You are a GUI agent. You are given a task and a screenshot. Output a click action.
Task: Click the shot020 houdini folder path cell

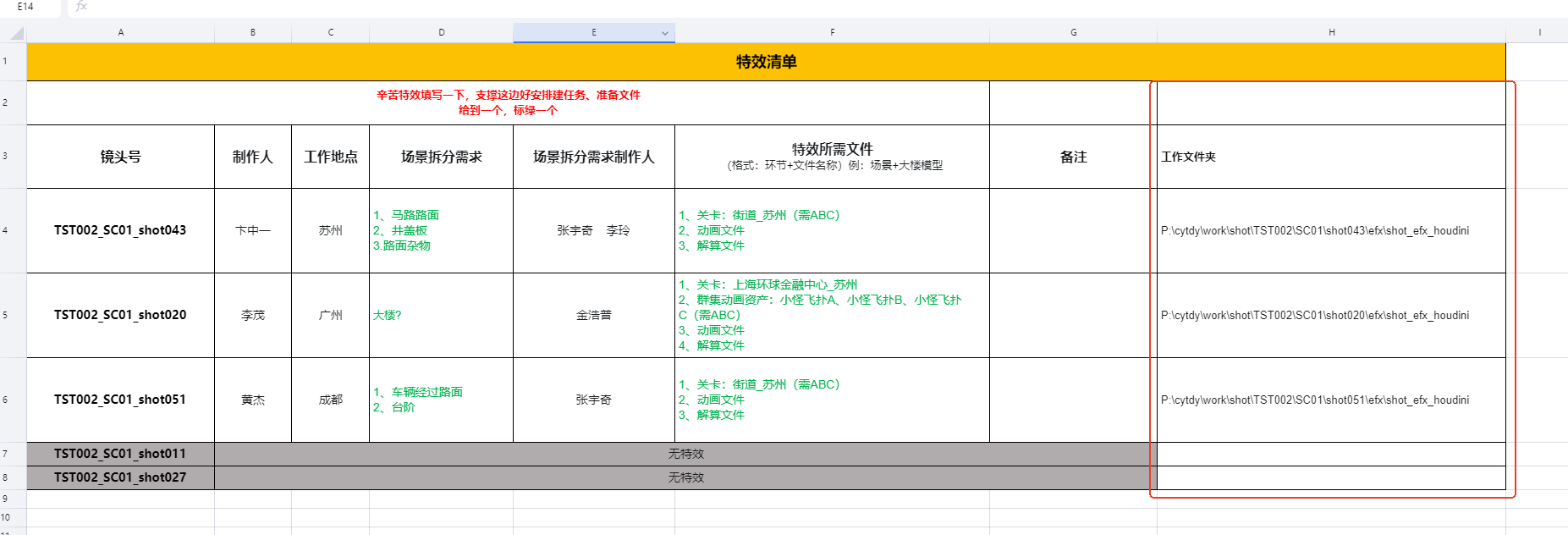tap(1314, 315)
